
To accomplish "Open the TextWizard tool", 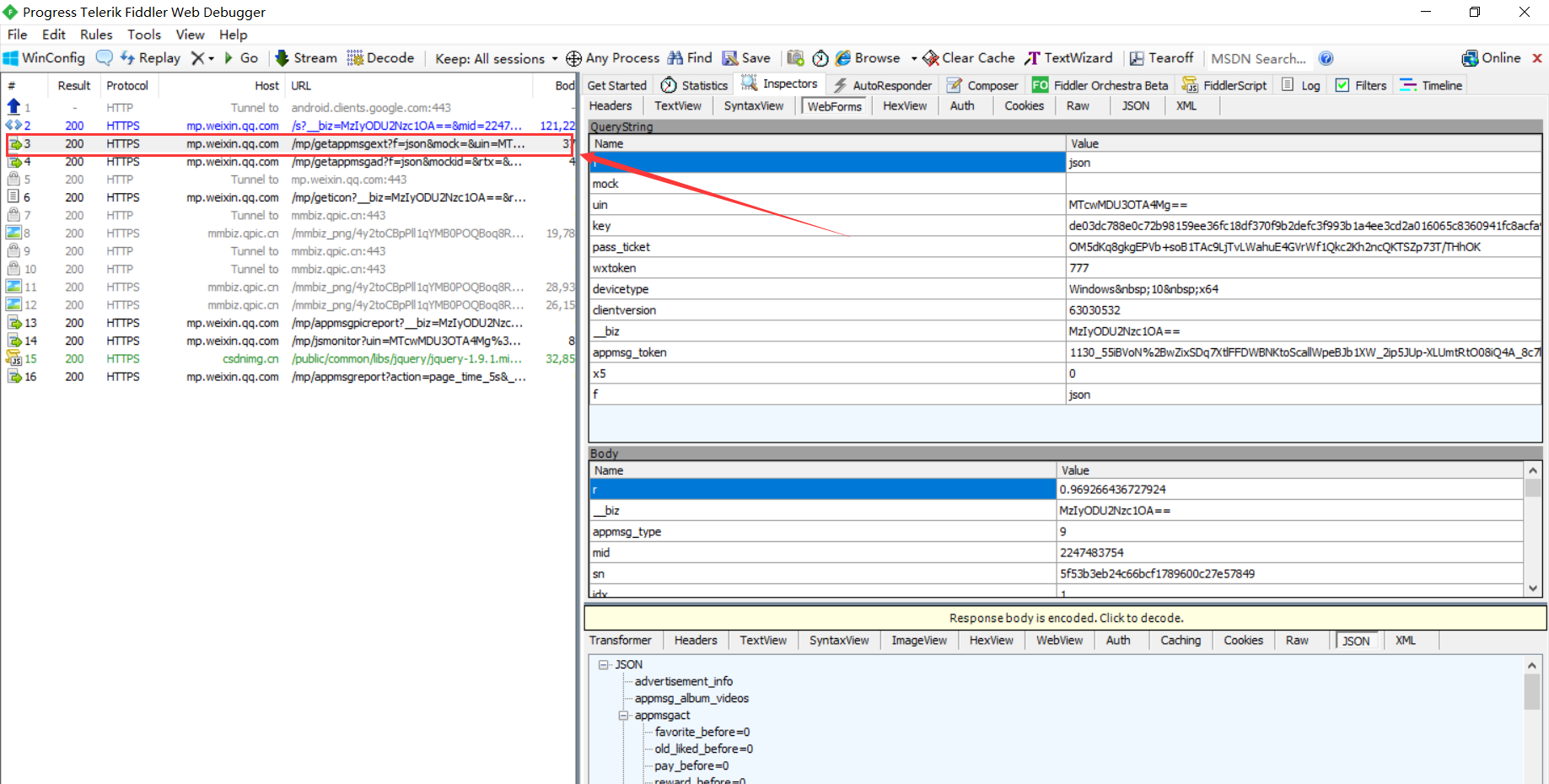I will [1068, 58].
